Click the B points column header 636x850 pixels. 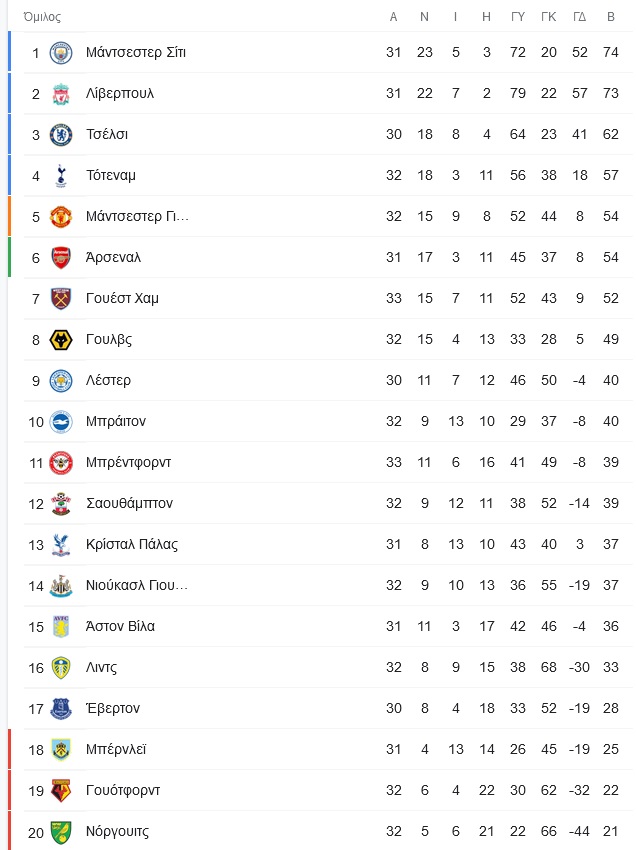tap(611, 17)
